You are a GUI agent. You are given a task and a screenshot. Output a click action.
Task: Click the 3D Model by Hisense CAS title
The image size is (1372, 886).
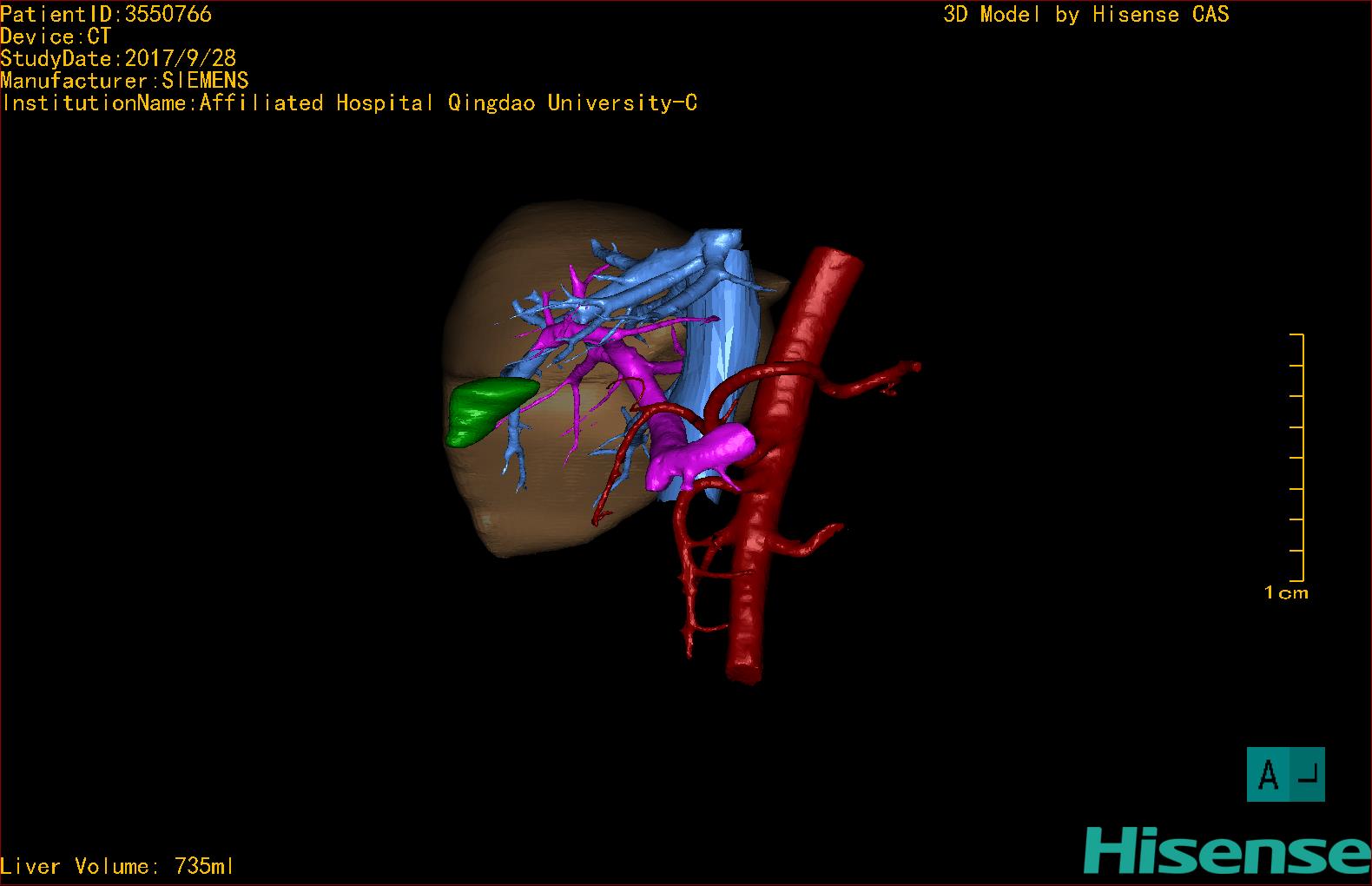click(1085, 15)
